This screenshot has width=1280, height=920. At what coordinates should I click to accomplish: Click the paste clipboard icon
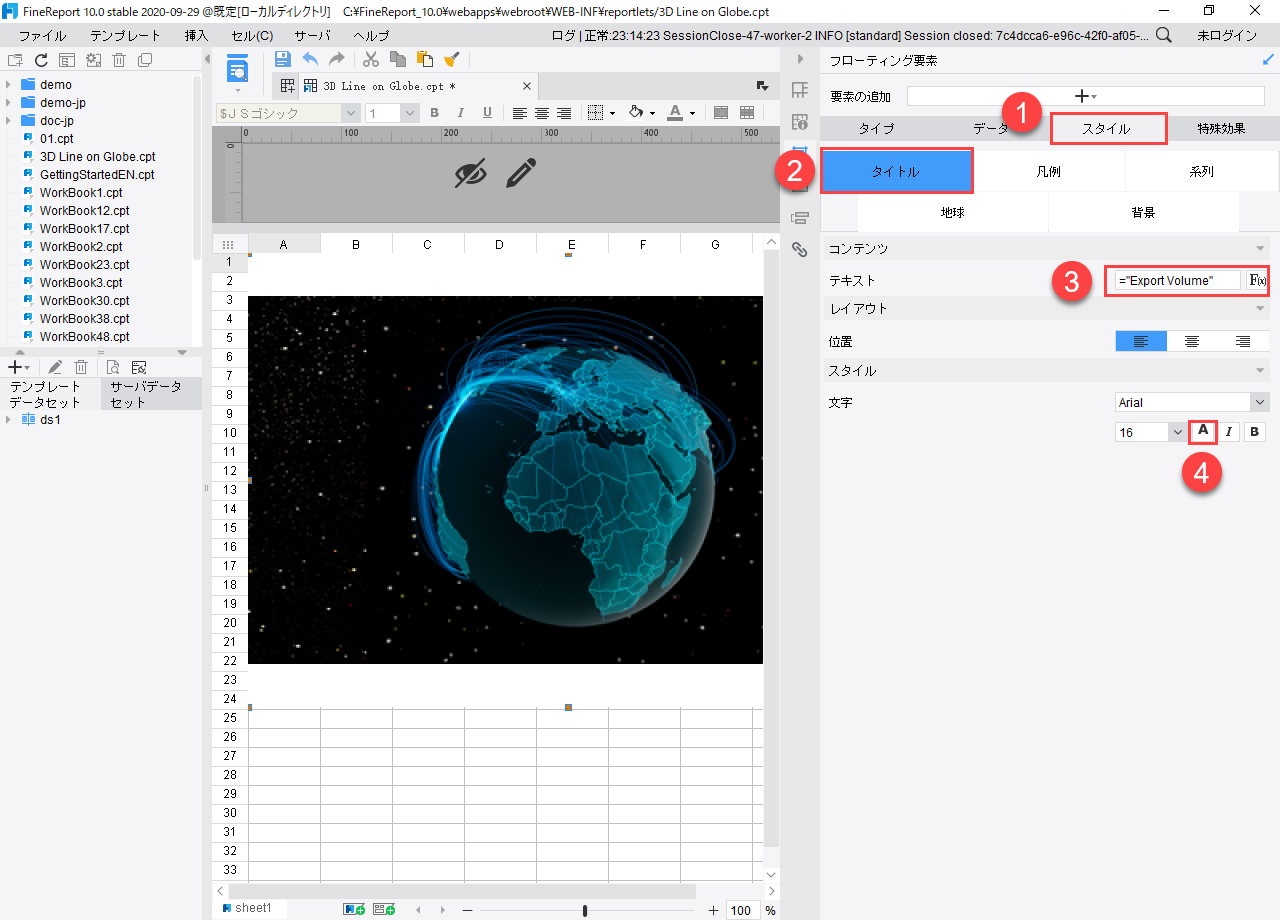click(x=425, y=60)
